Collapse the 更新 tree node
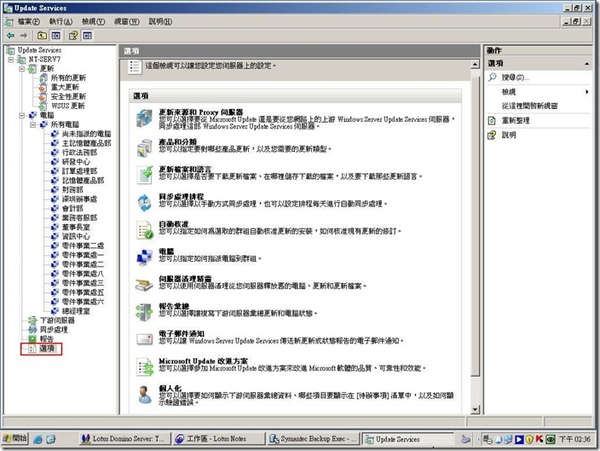Image resolution: width=600 pixels, height=451 pixels. tap(22, 69)
